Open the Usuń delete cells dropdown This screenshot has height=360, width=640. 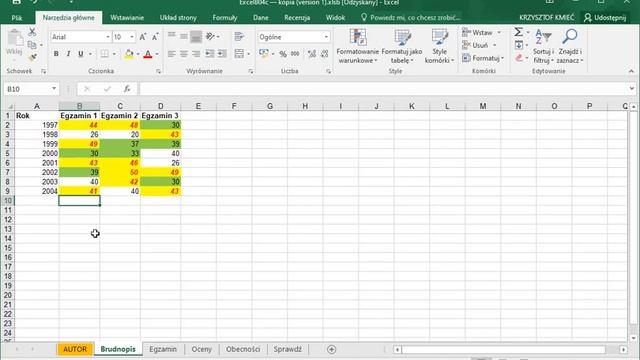click(494, 45)
